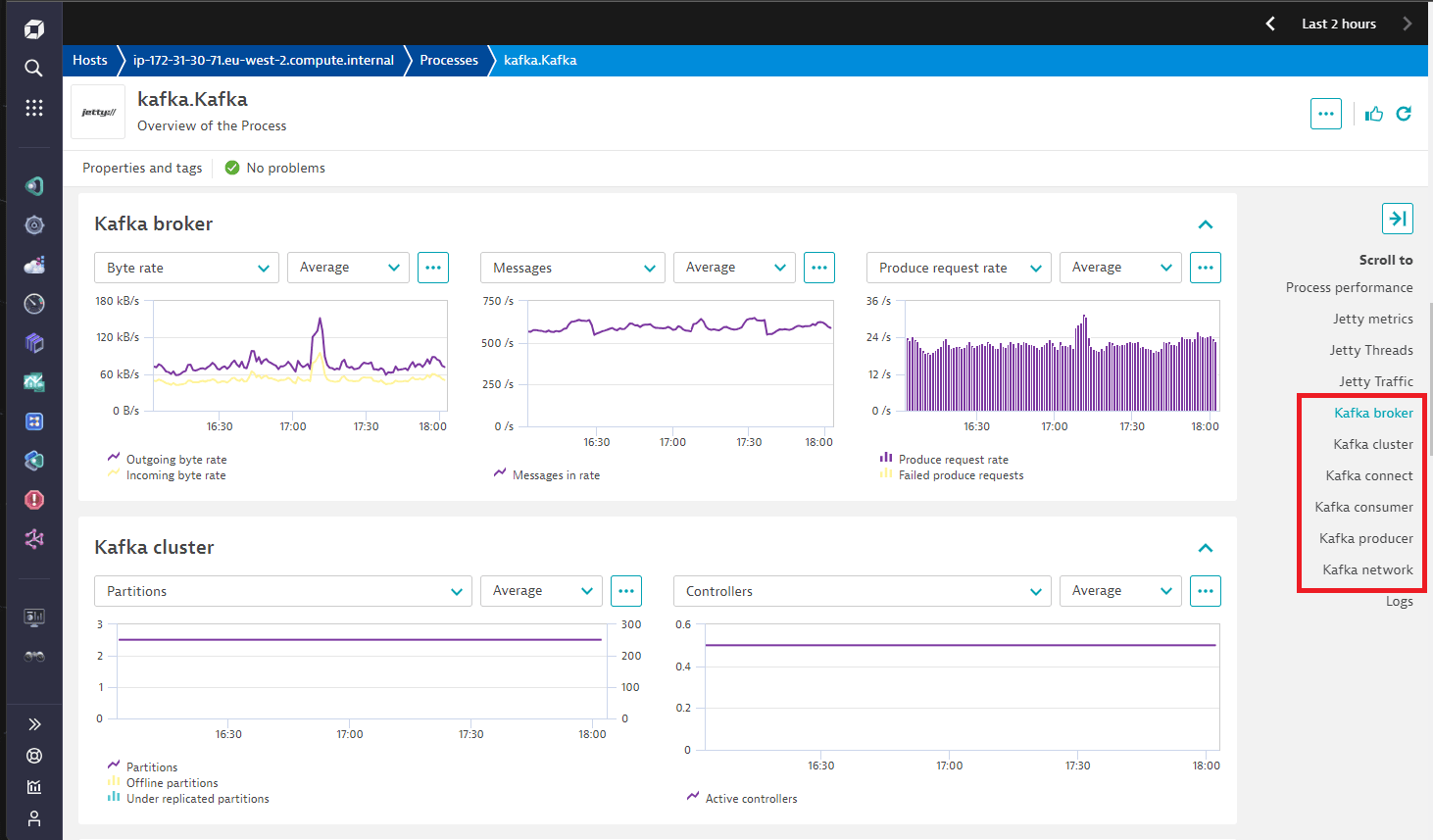Go to previous time frame arrow
Image resolution: width=1433 pixels, height=840 pixels.
tap(1270, 24)
